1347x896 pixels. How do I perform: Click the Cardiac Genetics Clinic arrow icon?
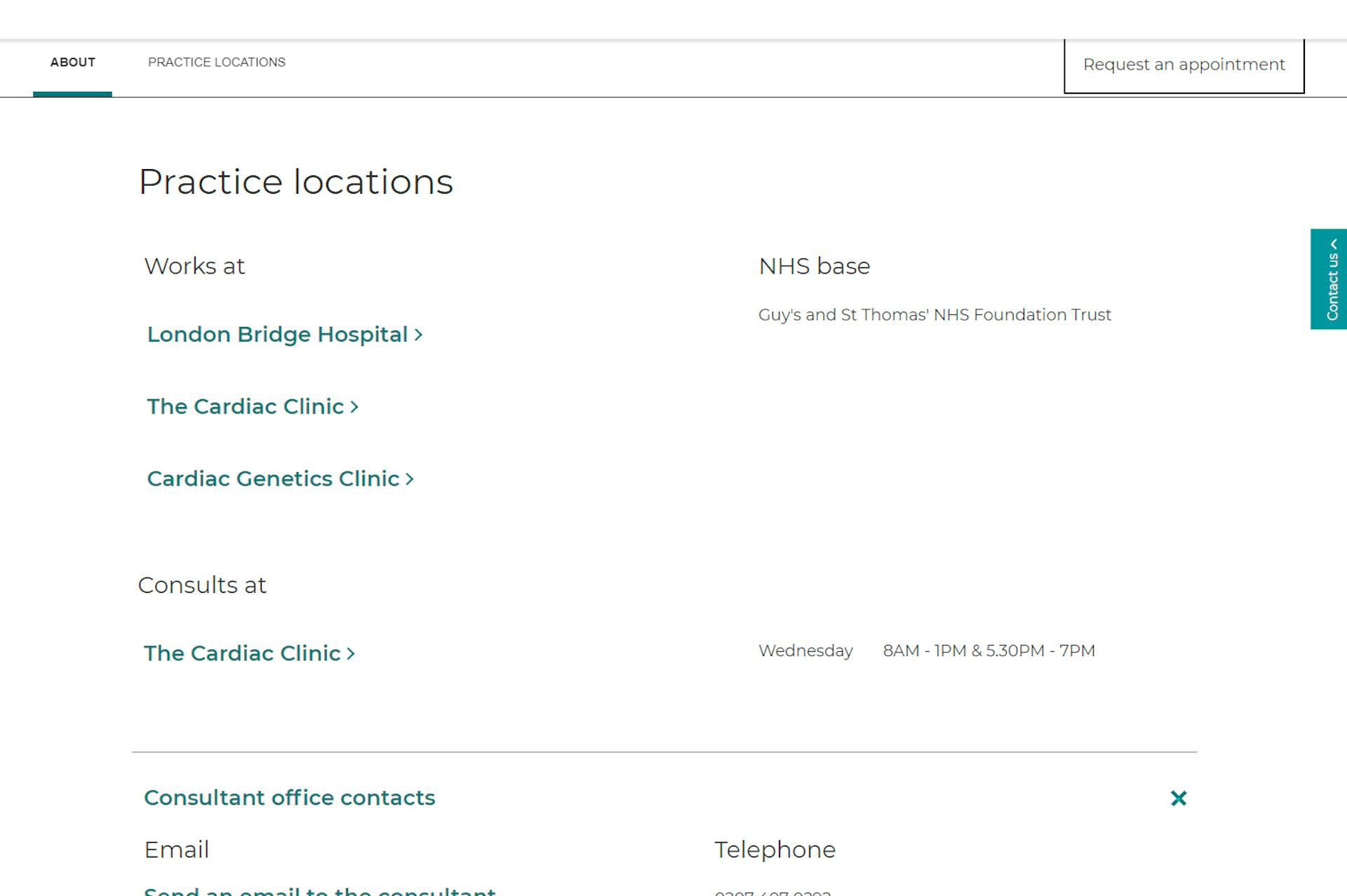410,479
